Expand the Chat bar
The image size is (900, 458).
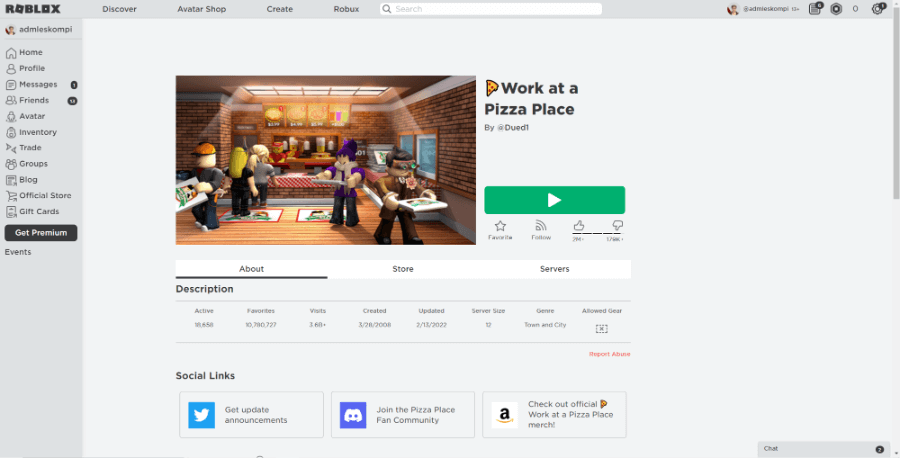click(824, 449)
